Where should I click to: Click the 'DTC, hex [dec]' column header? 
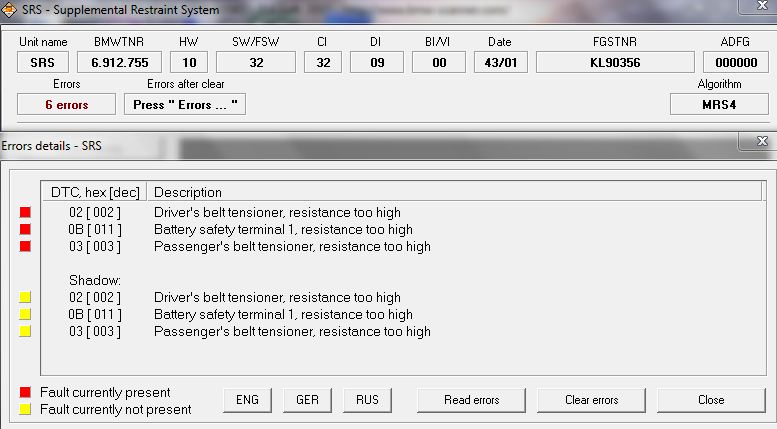(95, 192)
